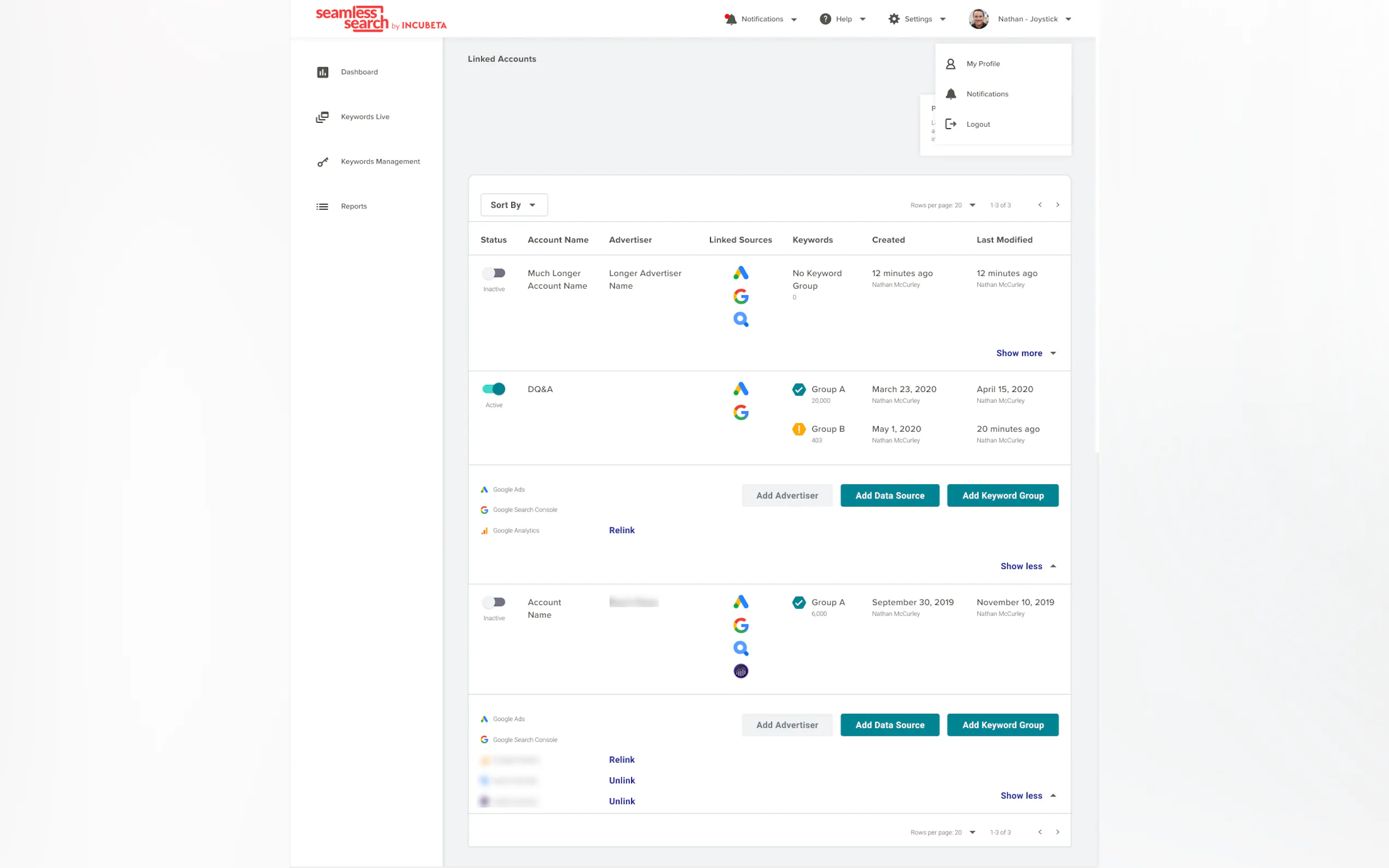1389x868 pixels.
Task: Choose Logout in the user menu
Action: pyautogui.click(x=977, y=125)
